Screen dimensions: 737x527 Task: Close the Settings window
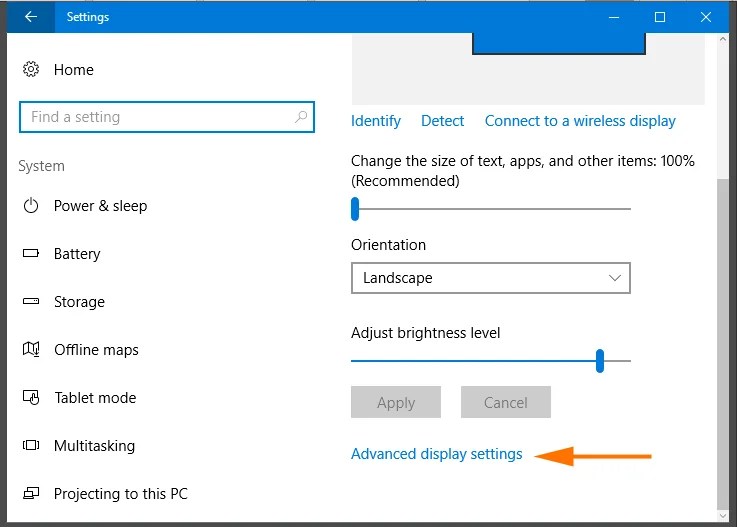(x=706, y=17)
